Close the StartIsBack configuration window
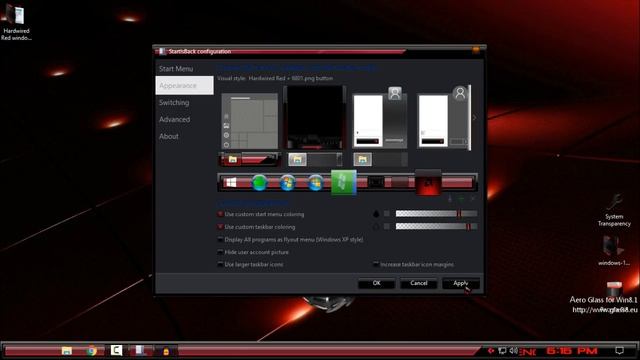 tap(476, 51)
